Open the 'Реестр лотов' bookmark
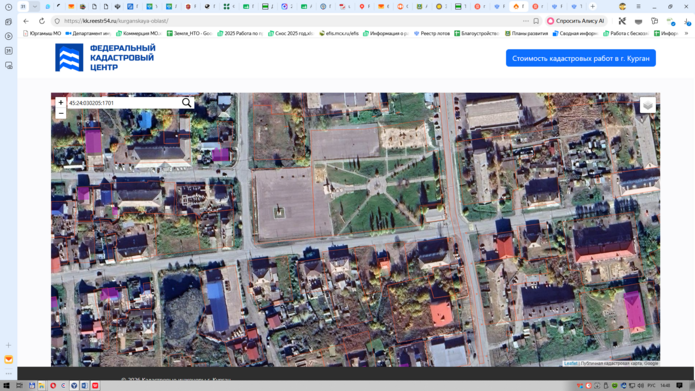 pos(431,33)
